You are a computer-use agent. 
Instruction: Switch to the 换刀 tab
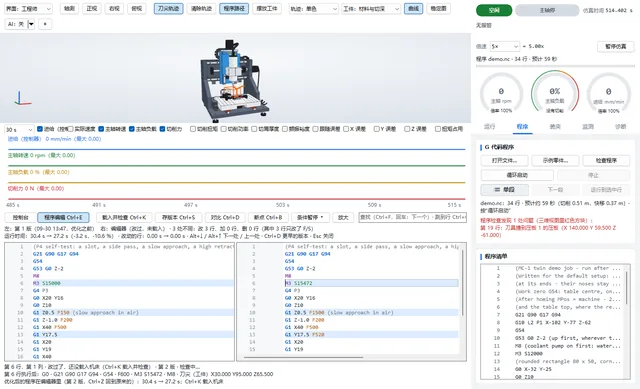pos(555,127)
